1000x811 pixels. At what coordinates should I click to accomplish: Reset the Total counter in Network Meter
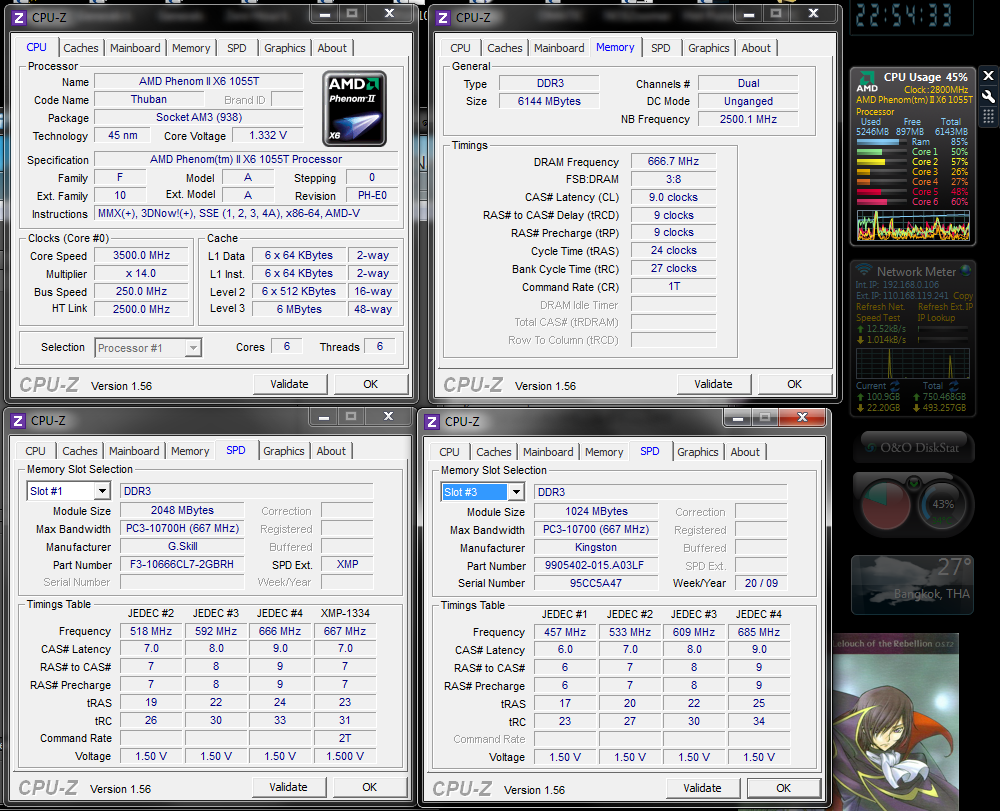pyautogui.click(x=953, y=386)
